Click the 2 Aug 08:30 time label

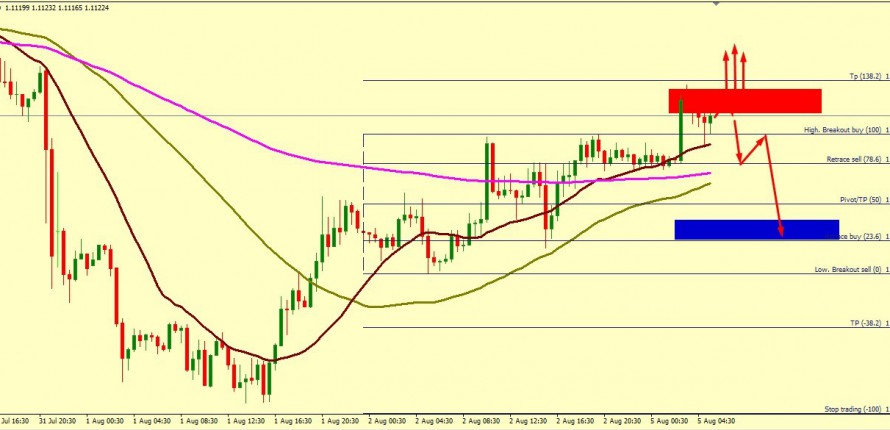(x=482, y=423)
